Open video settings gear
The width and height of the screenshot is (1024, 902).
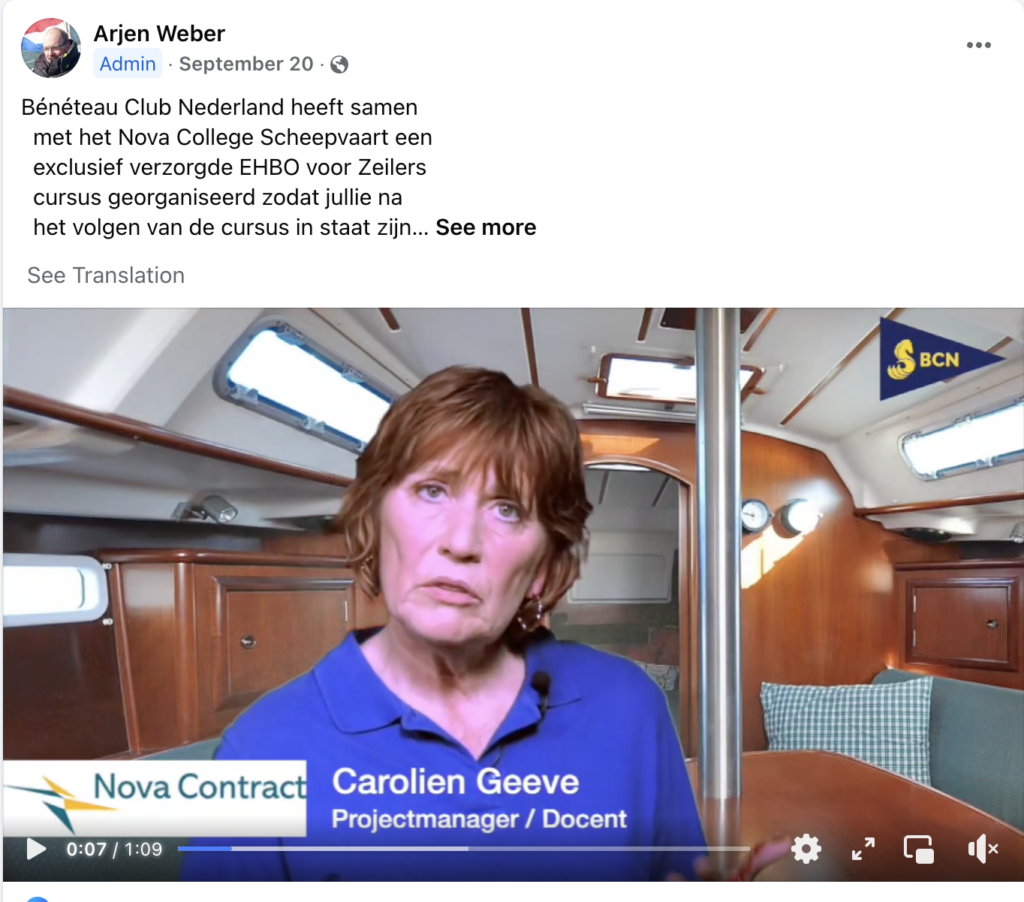(806, 849)
